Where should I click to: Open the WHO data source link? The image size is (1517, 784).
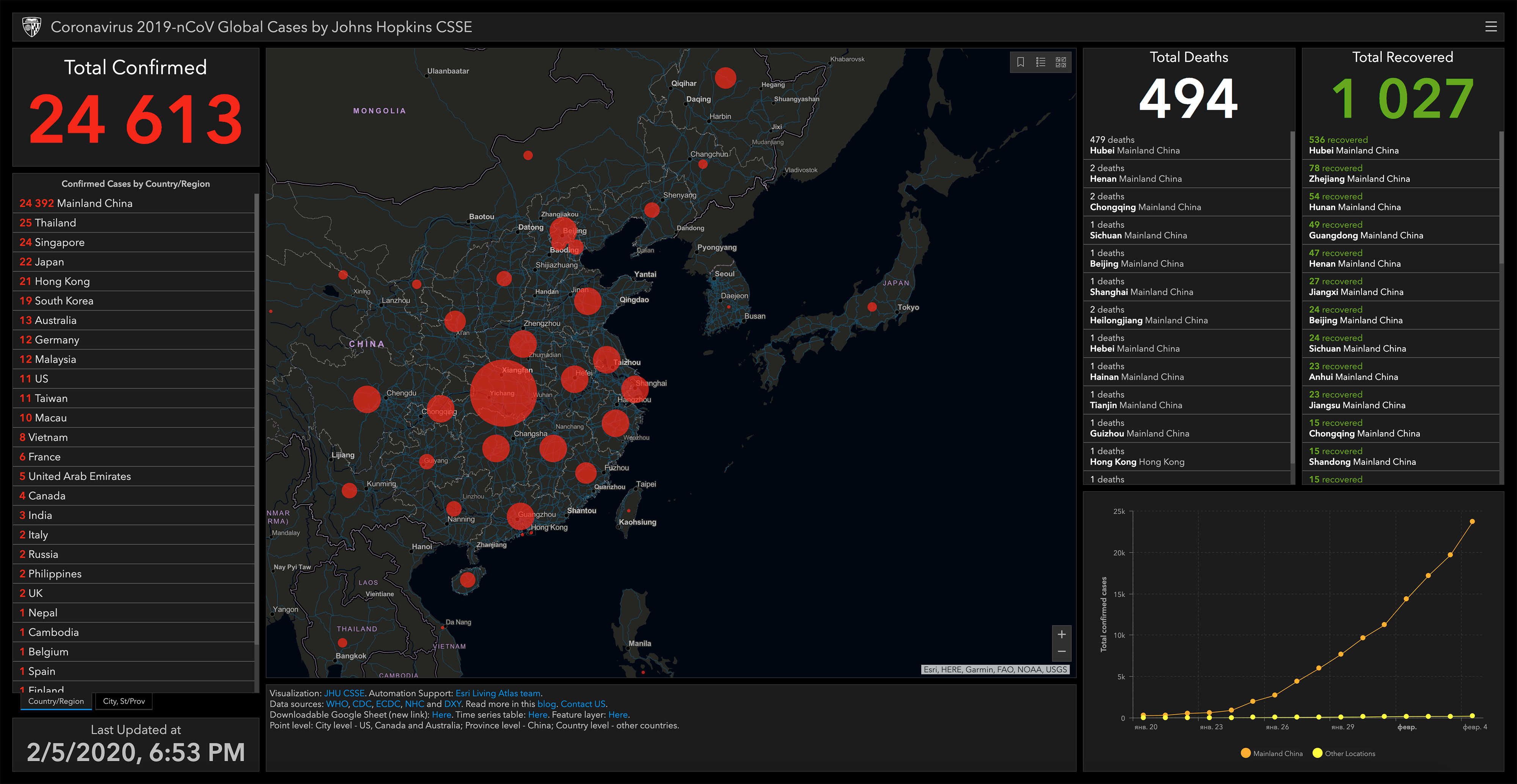337,704
